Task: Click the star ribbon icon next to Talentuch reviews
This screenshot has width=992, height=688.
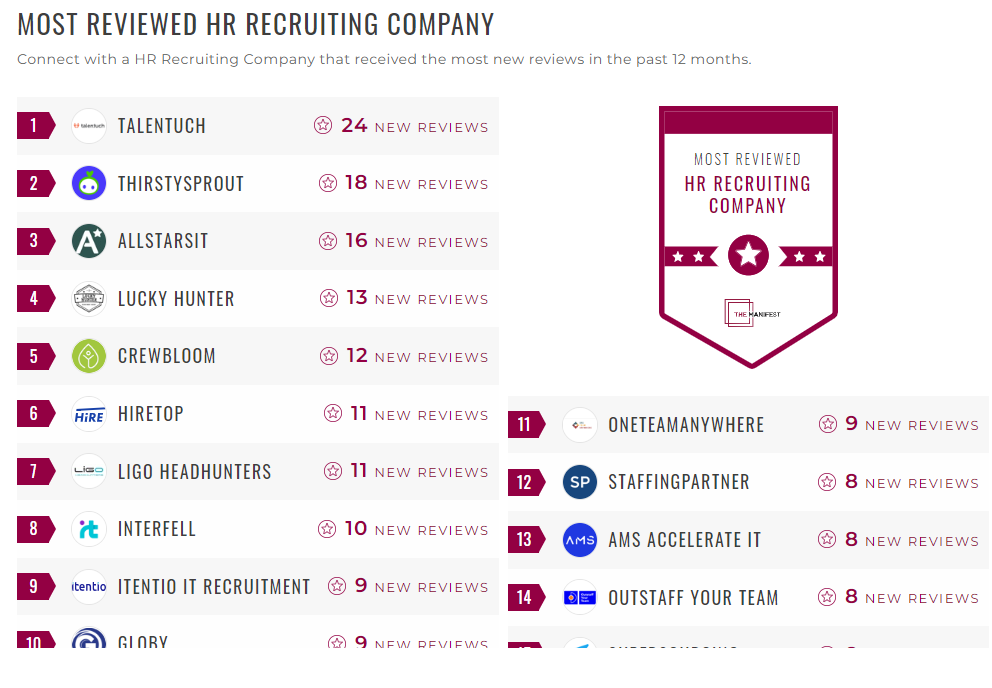Action: click(x=323, y=124)
